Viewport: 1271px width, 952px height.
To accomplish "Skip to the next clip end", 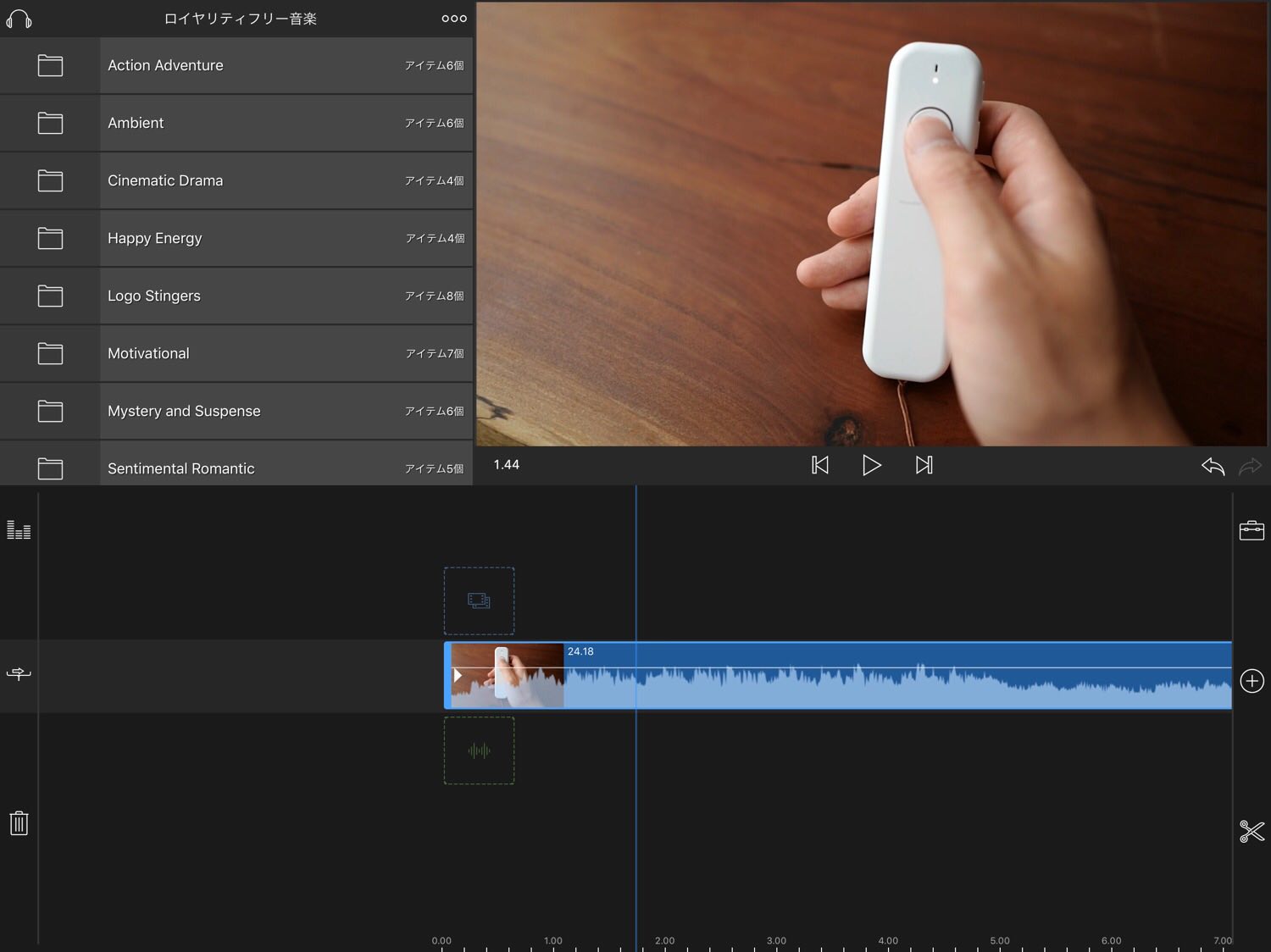I will pos(924,465).
